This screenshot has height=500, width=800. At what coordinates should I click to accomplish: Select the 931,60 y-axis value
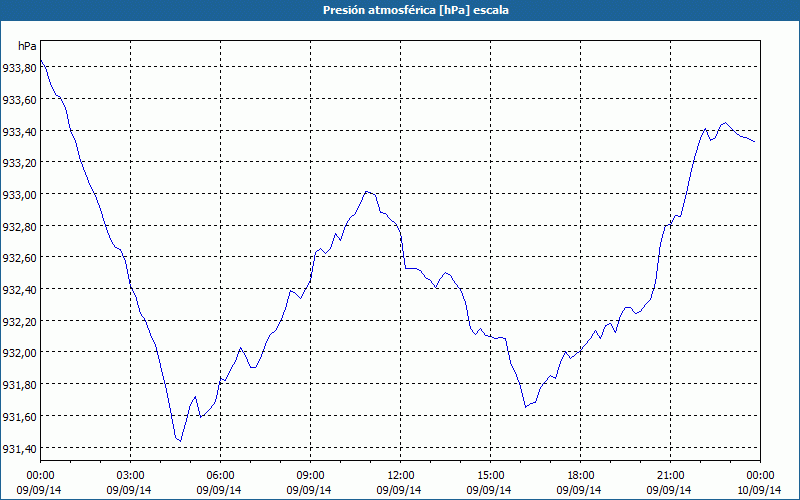pos(19,417)
